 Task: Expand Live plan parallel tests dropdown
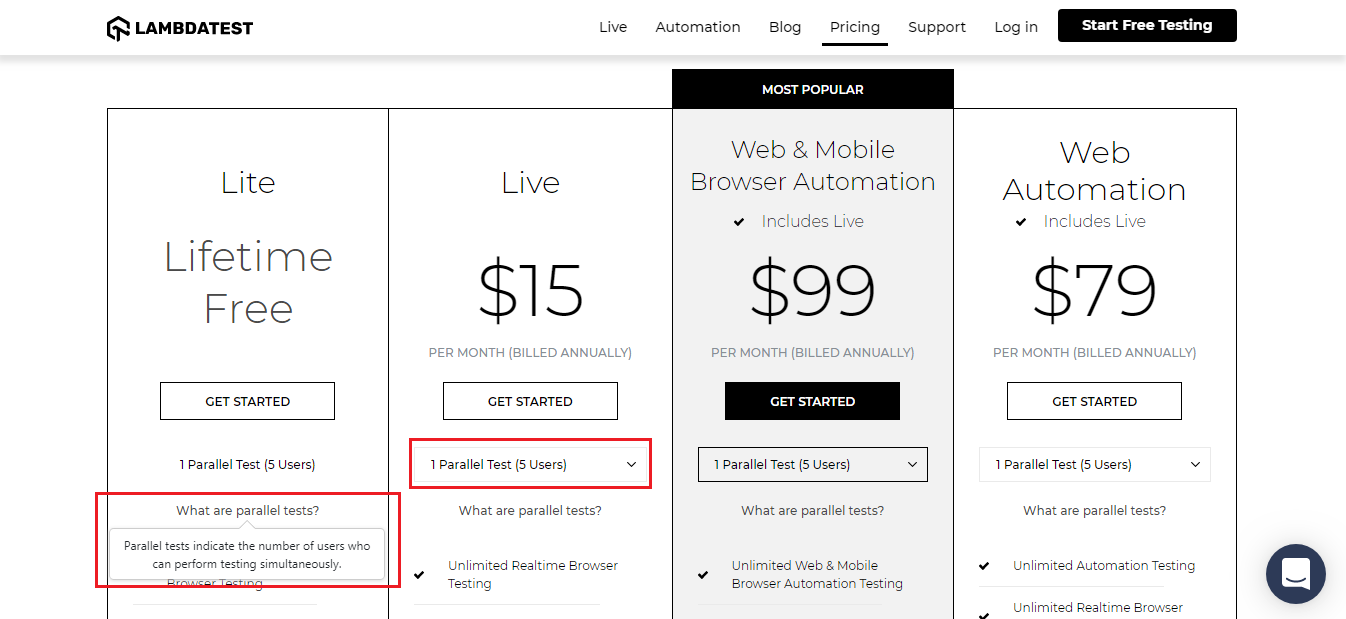[x=530, y=464]
